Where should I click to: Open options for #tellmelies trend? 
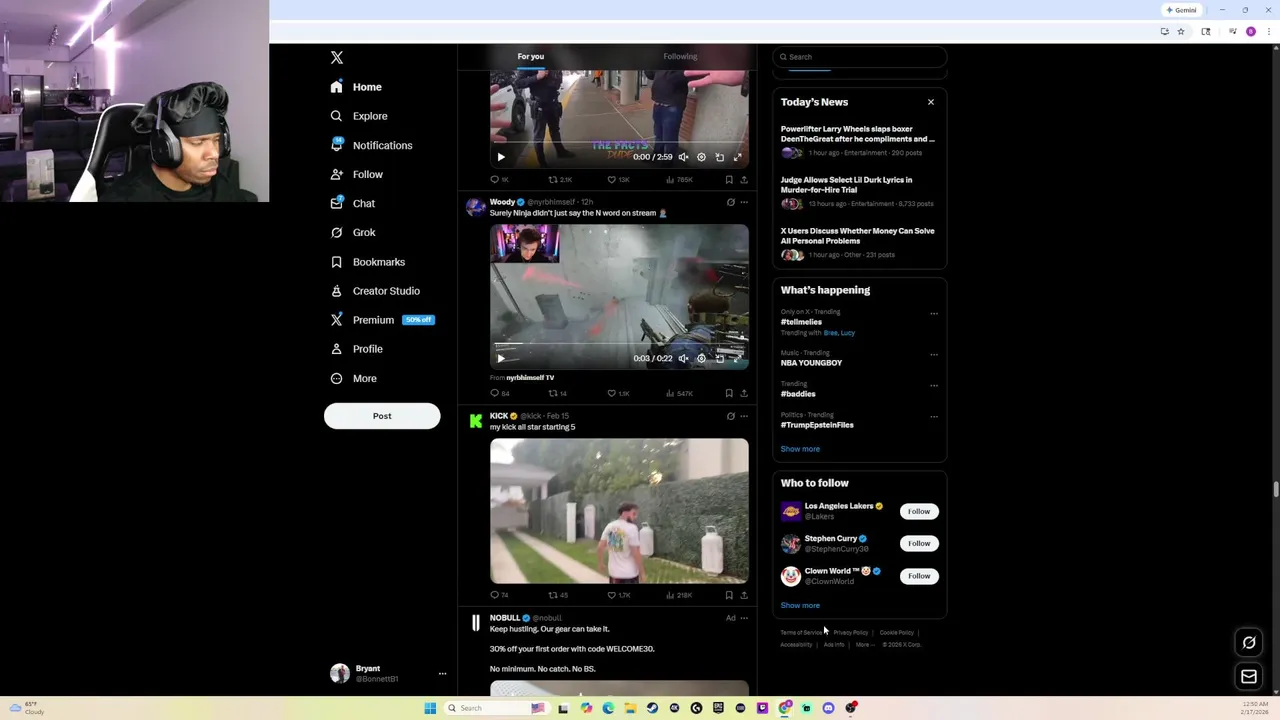934,313
